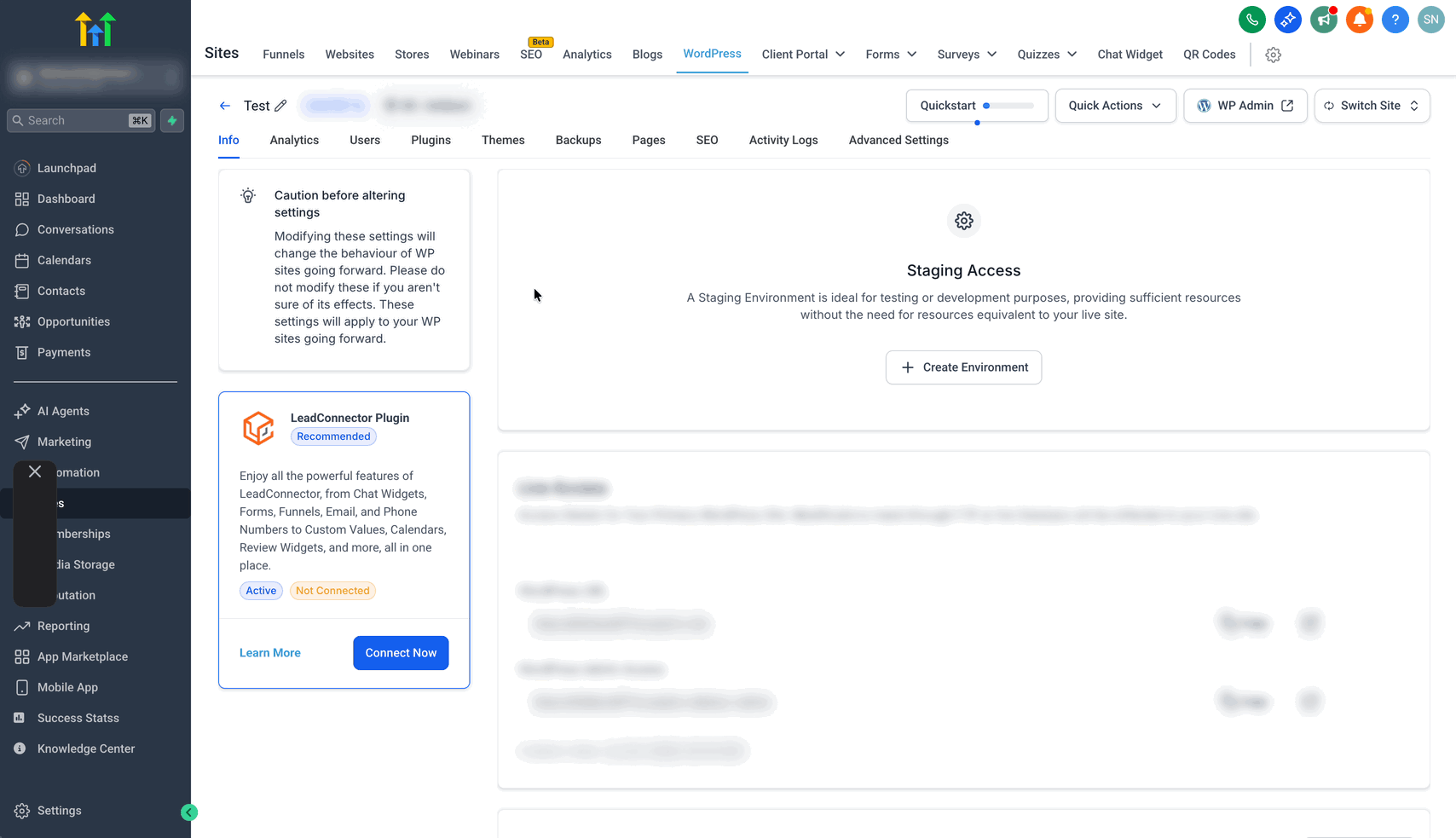This screenshot has width=1456, height=838.
Task: Open the Activity Logs tab
Action: tap(783, 141)
